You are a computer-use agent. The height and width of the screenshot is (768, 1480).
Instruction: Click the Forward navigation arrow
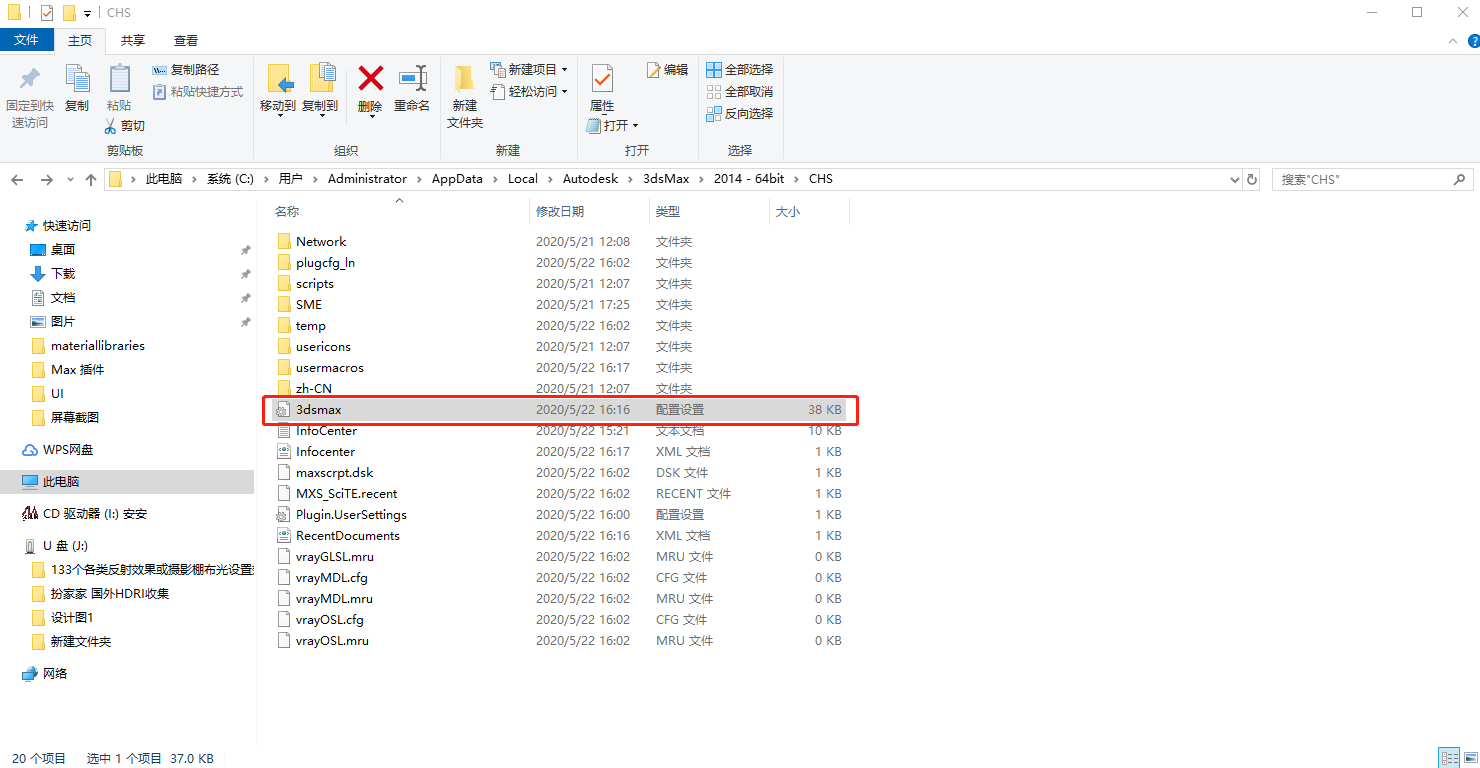(x=46, y=180)
